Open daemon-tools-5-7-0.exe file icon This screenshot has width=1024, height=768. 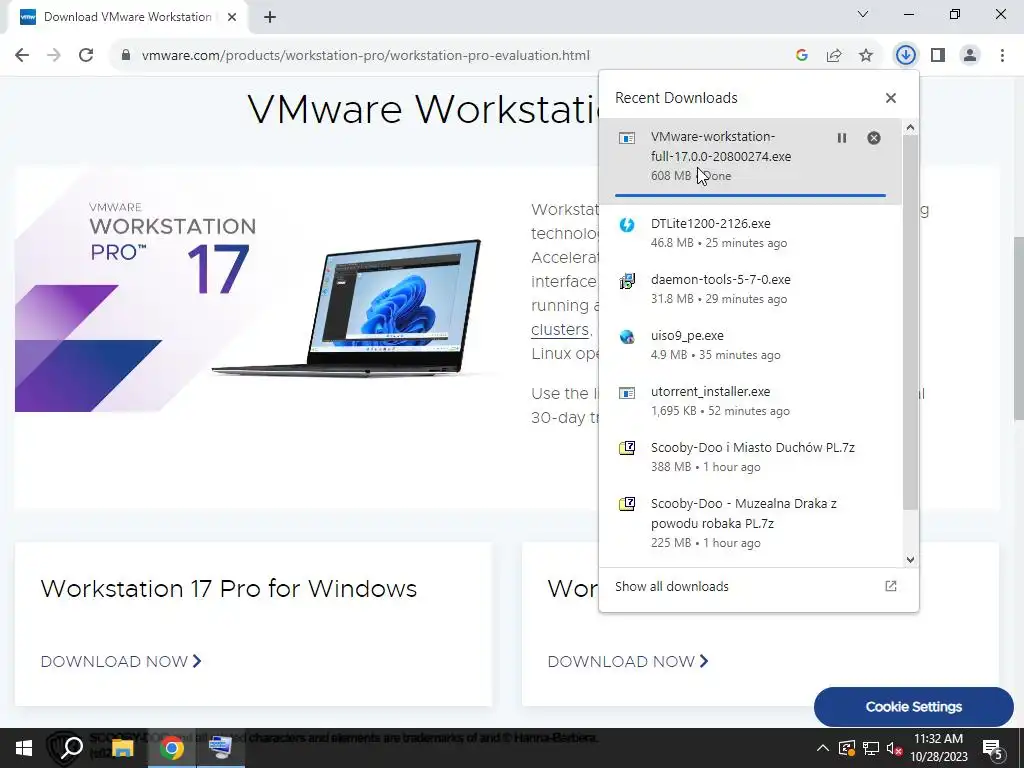point(627,281)
